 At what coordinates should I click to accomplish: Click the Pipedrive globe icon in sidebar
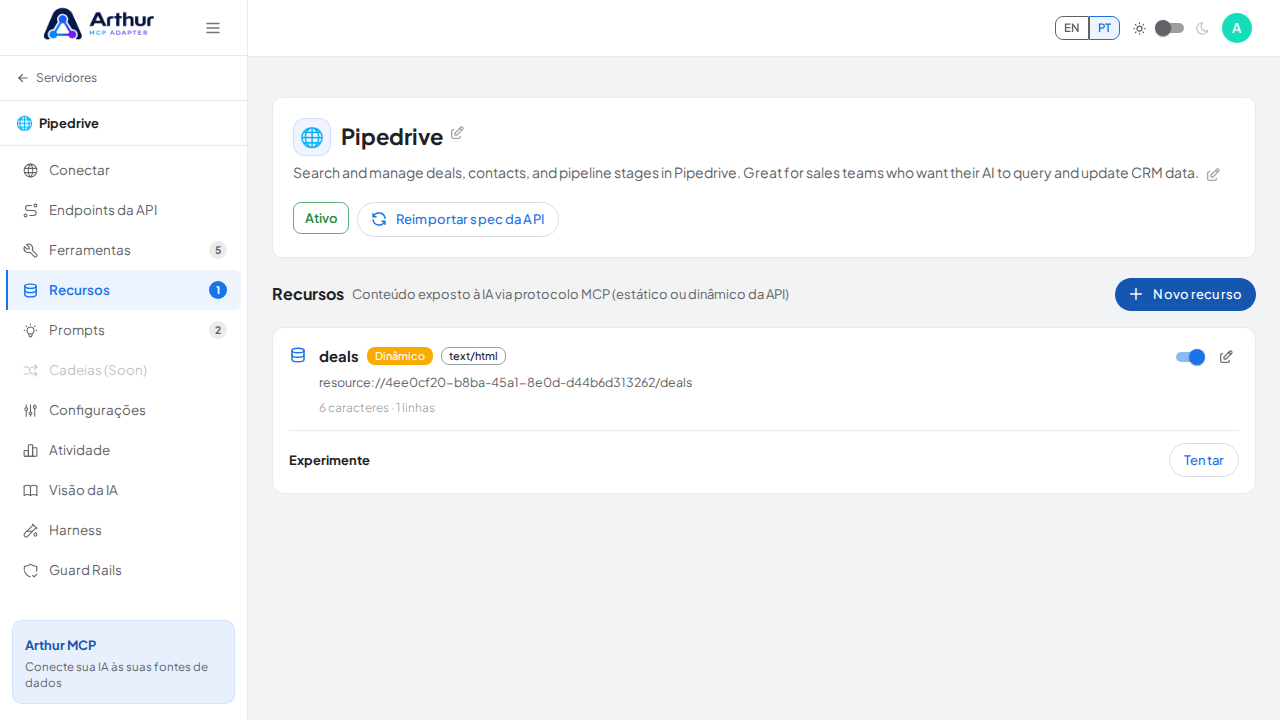pyautogui.click(x=25, y=123)
